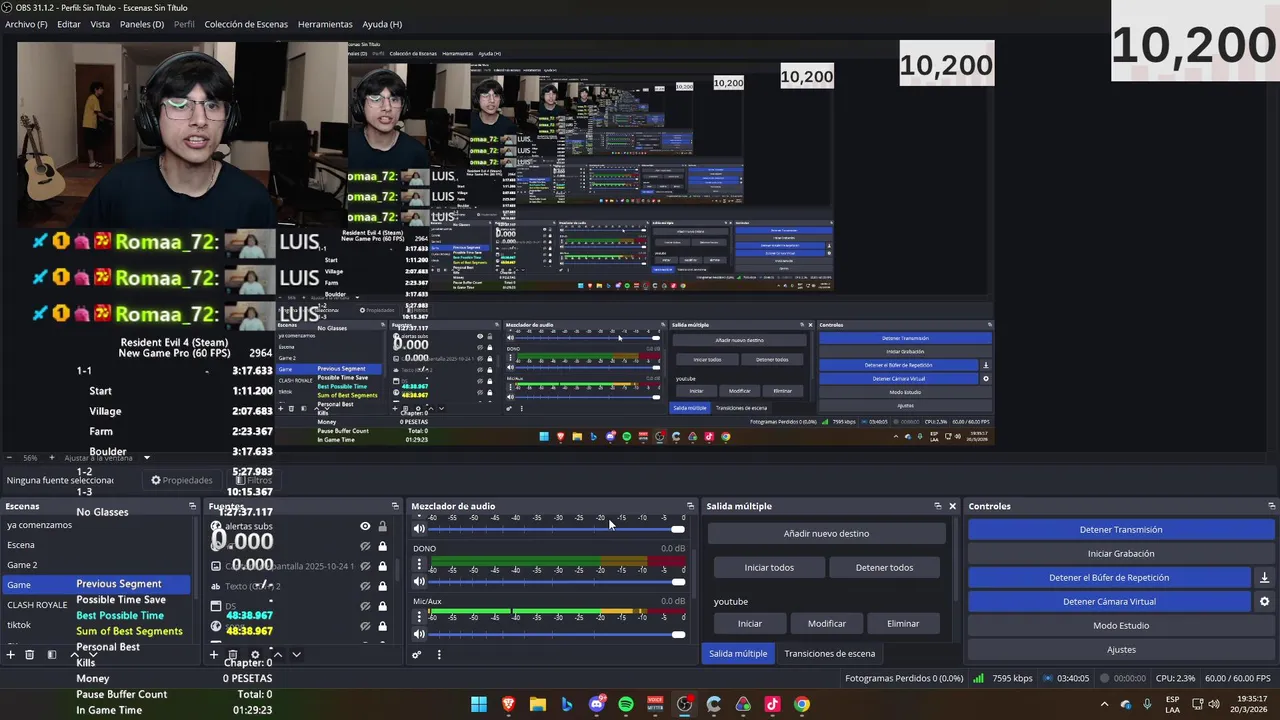The image size is (1280, 720).
Task: Open DONO channel options menu dots
Action: 419,564
